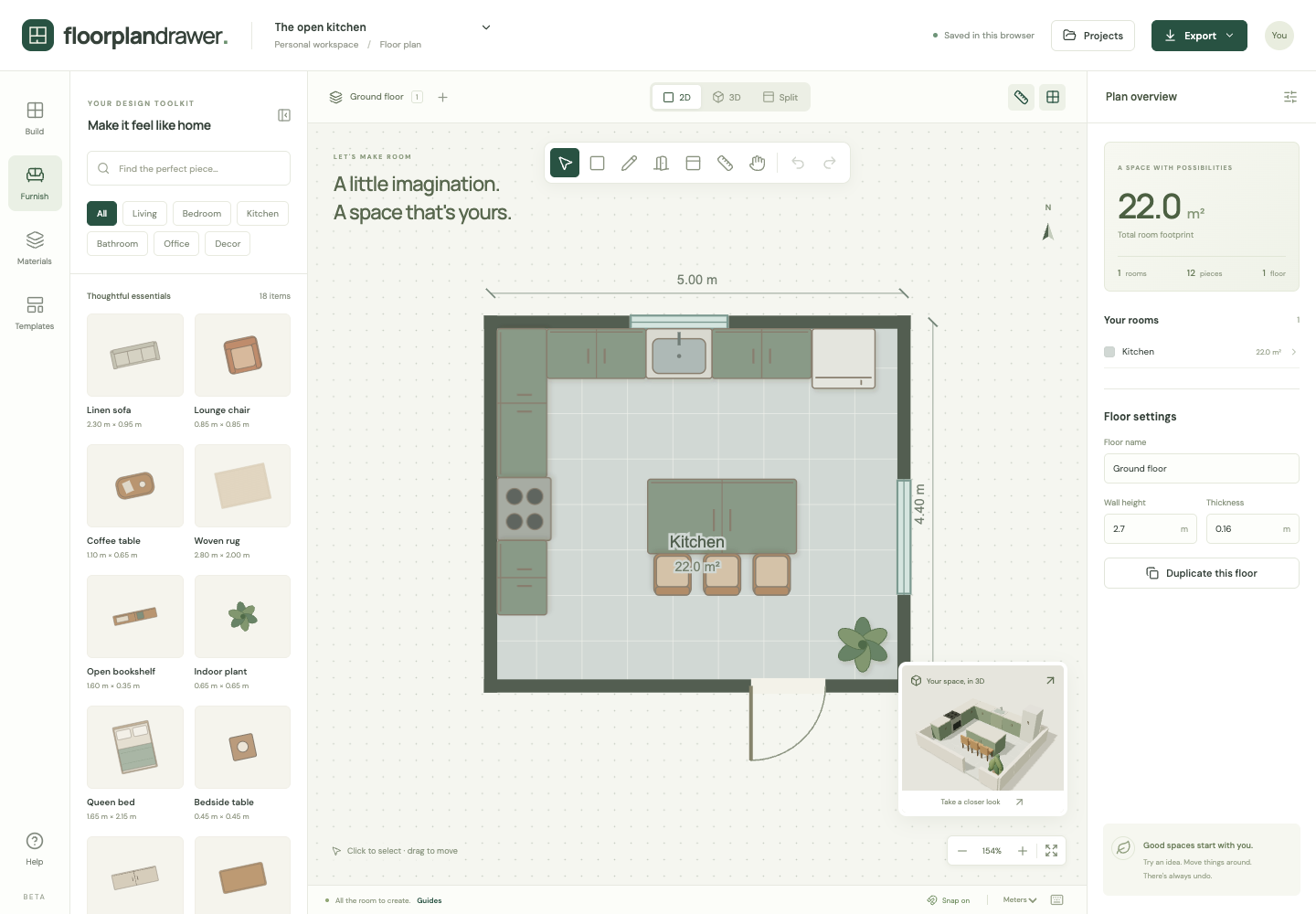Filter furniture by Kitchen category

(x=262, y=214)
